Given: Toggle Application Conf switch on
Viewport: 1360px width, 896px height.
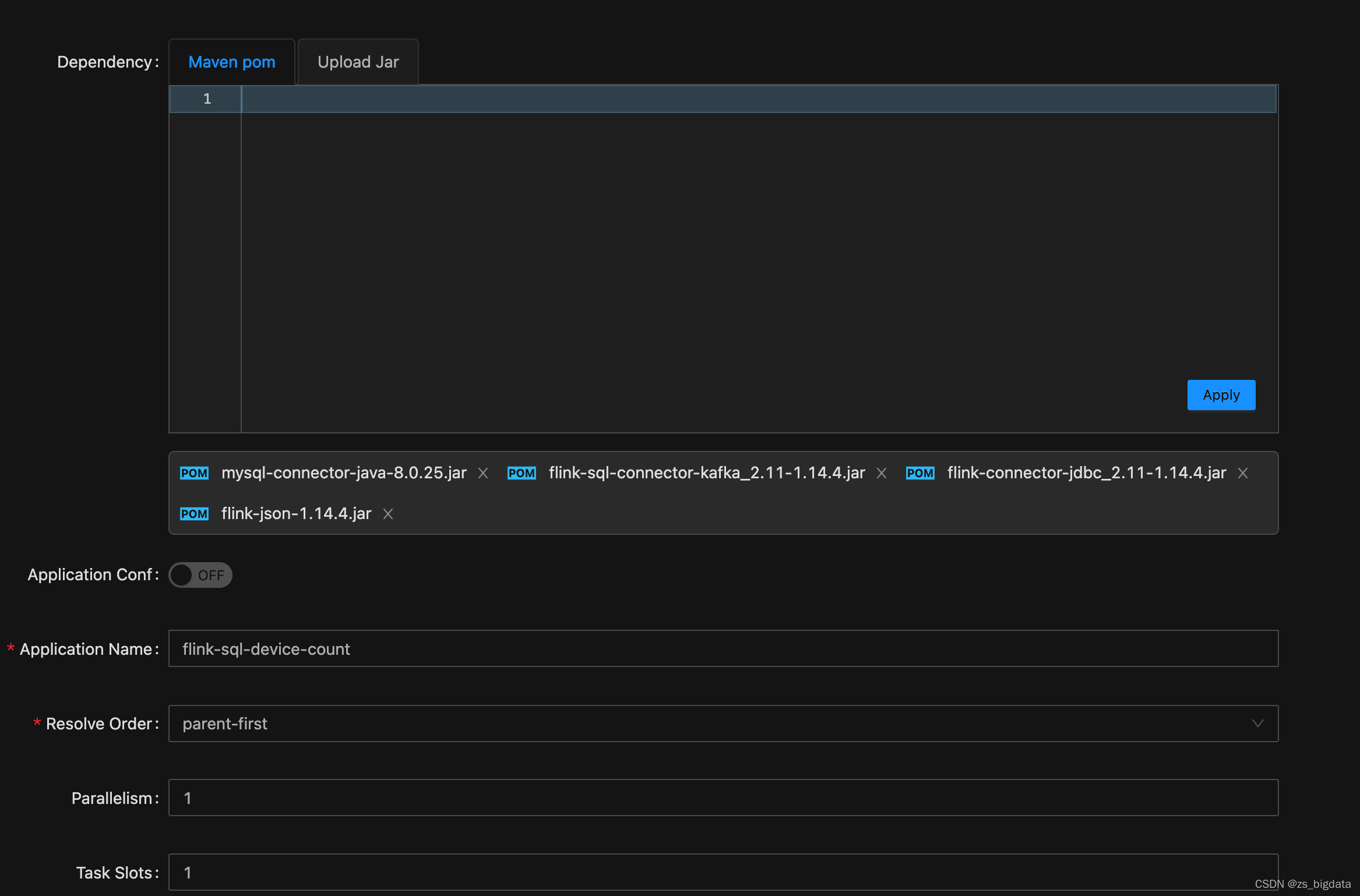Looking at the screenshot, I should point(200,575).
